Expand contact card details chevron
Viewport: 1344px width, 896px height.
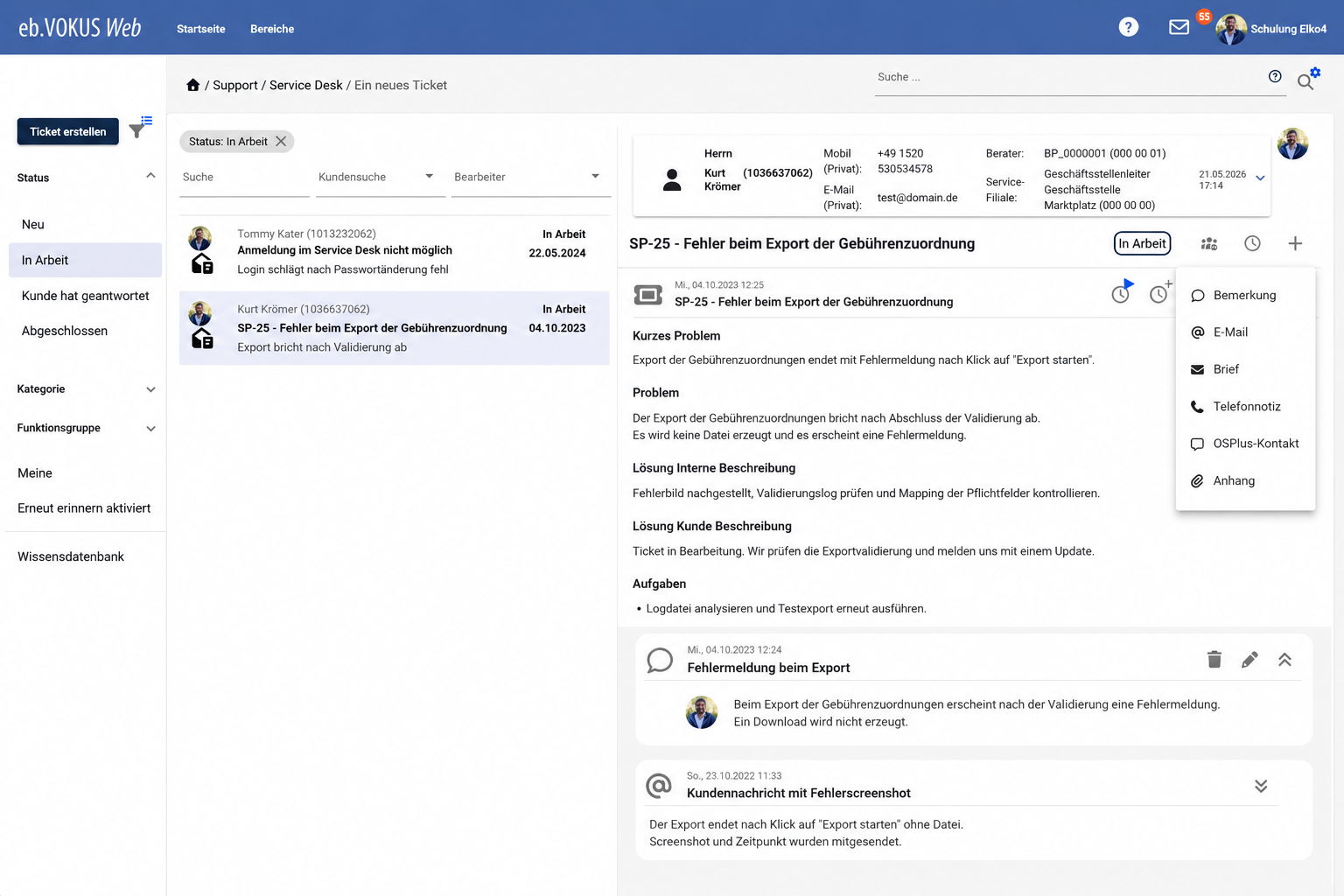[1260, 178]
